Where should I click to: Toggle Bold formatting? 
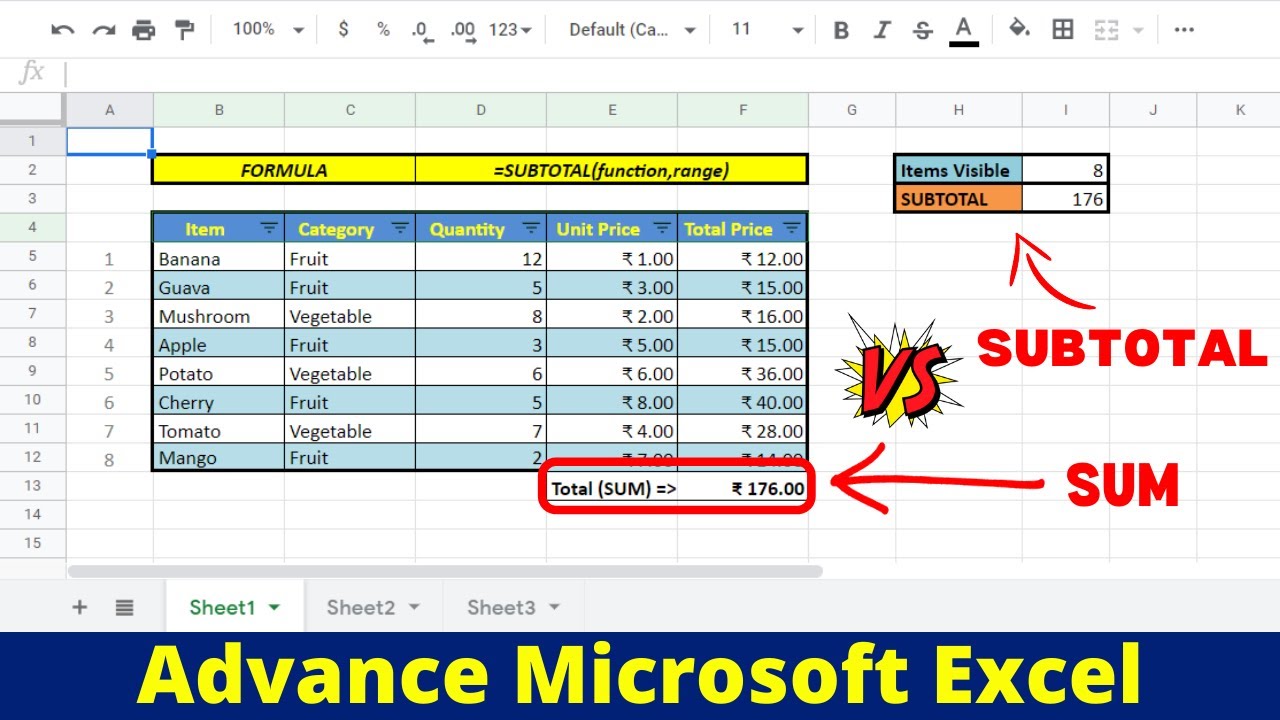(841, 31)
